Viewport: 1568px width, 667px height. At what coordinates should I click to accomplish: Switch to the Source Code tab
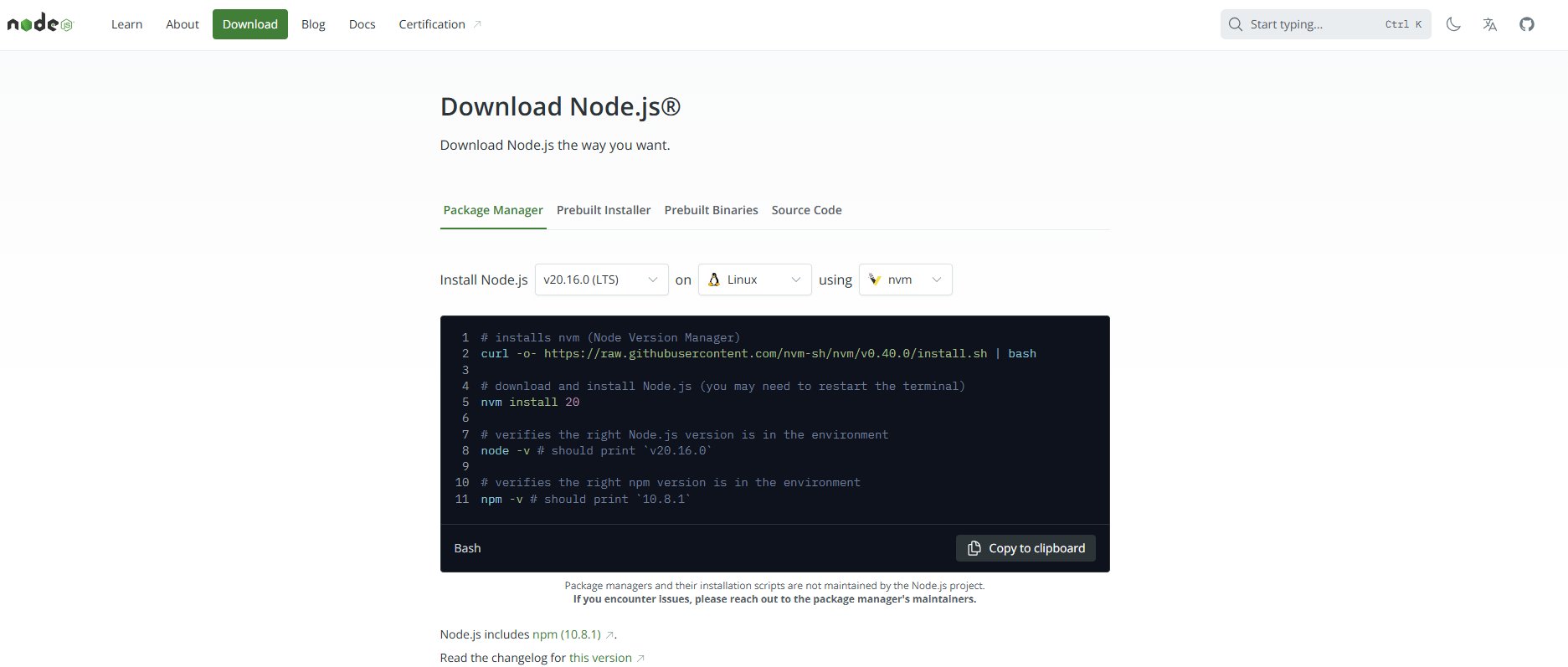tap(807, 210)
